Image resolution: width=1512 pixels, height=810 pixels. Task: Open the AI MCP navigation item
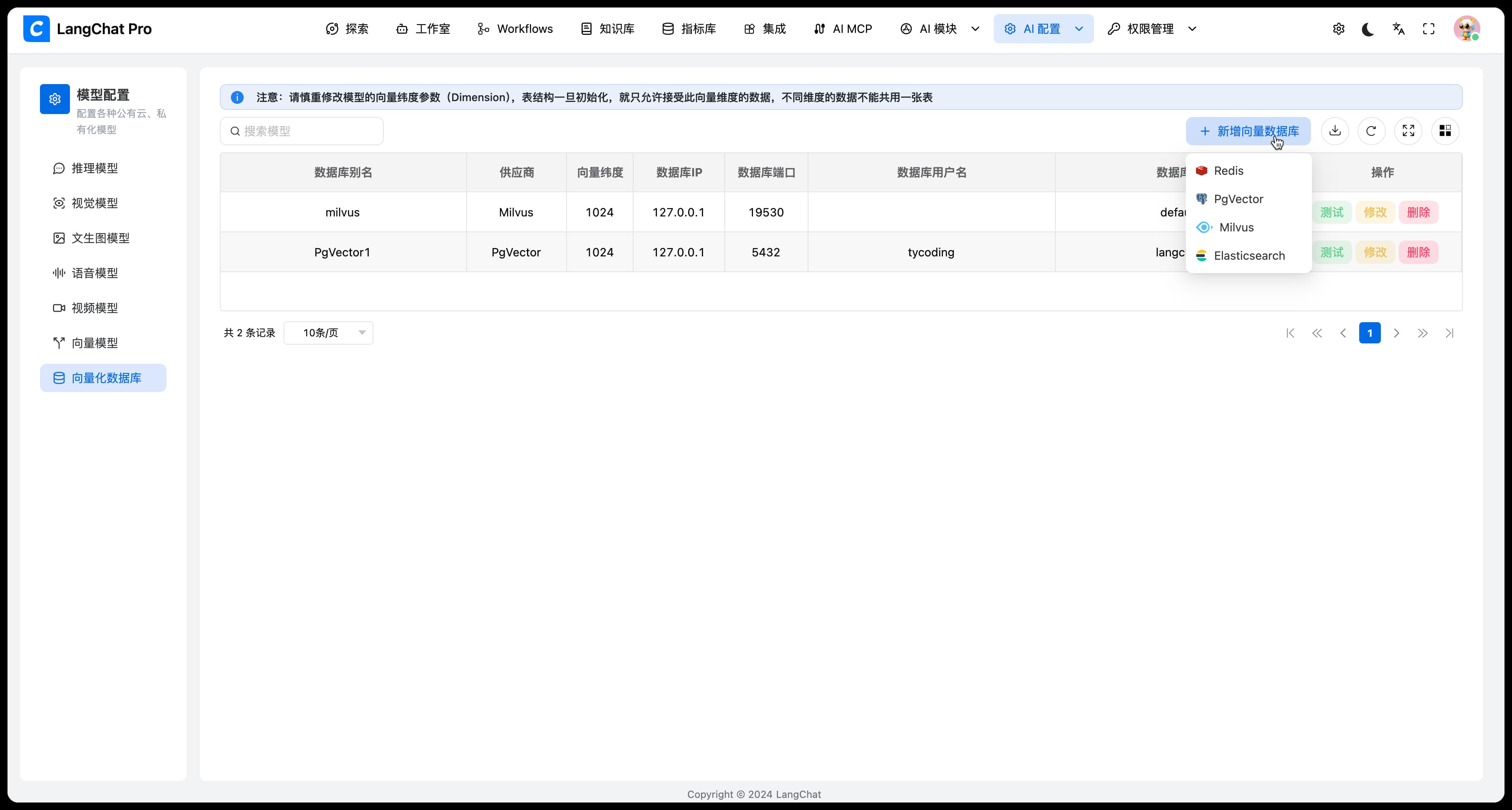pos(843,29)
